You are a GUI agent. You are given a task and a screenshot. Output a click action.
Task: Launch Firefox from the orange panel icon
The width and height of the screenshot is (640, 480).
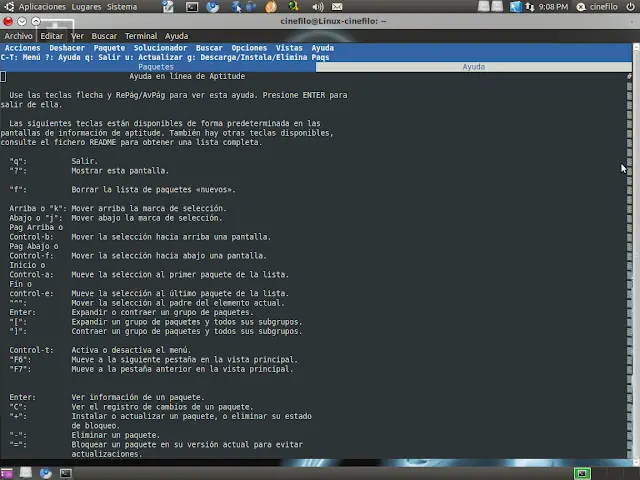tap(271, 7)
